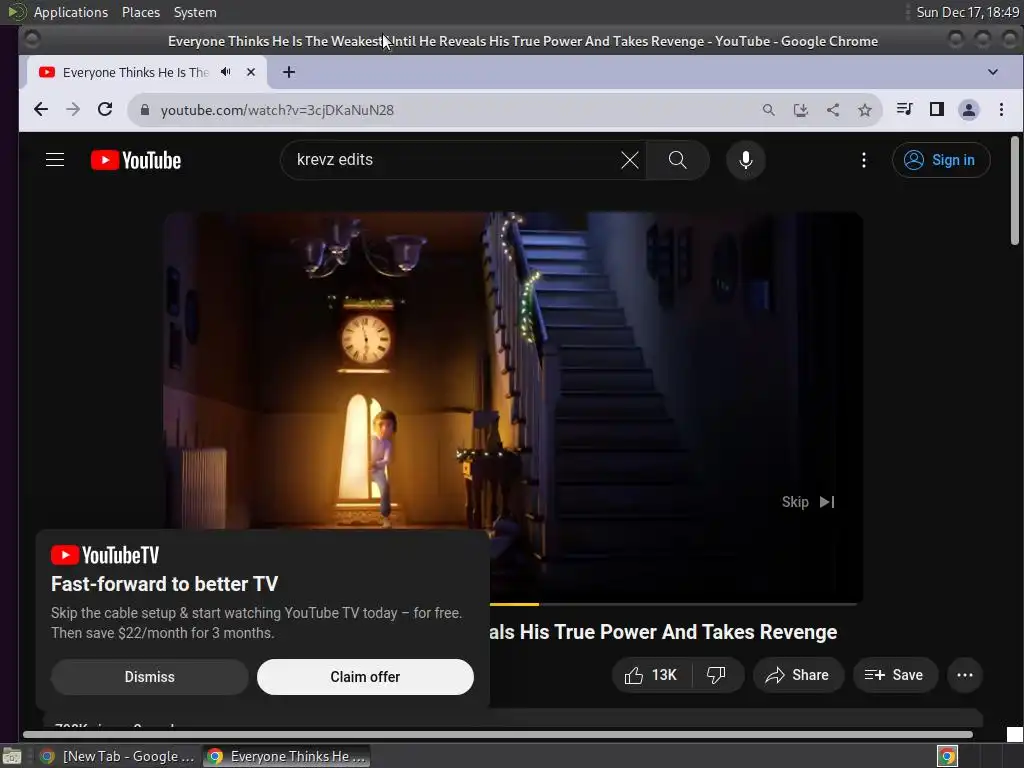The width and height of the screenshot is (1024, 768).
Task: Click Chrome icon in bottom-right tray
Action: pyautogui.click(x=947, y=756)
